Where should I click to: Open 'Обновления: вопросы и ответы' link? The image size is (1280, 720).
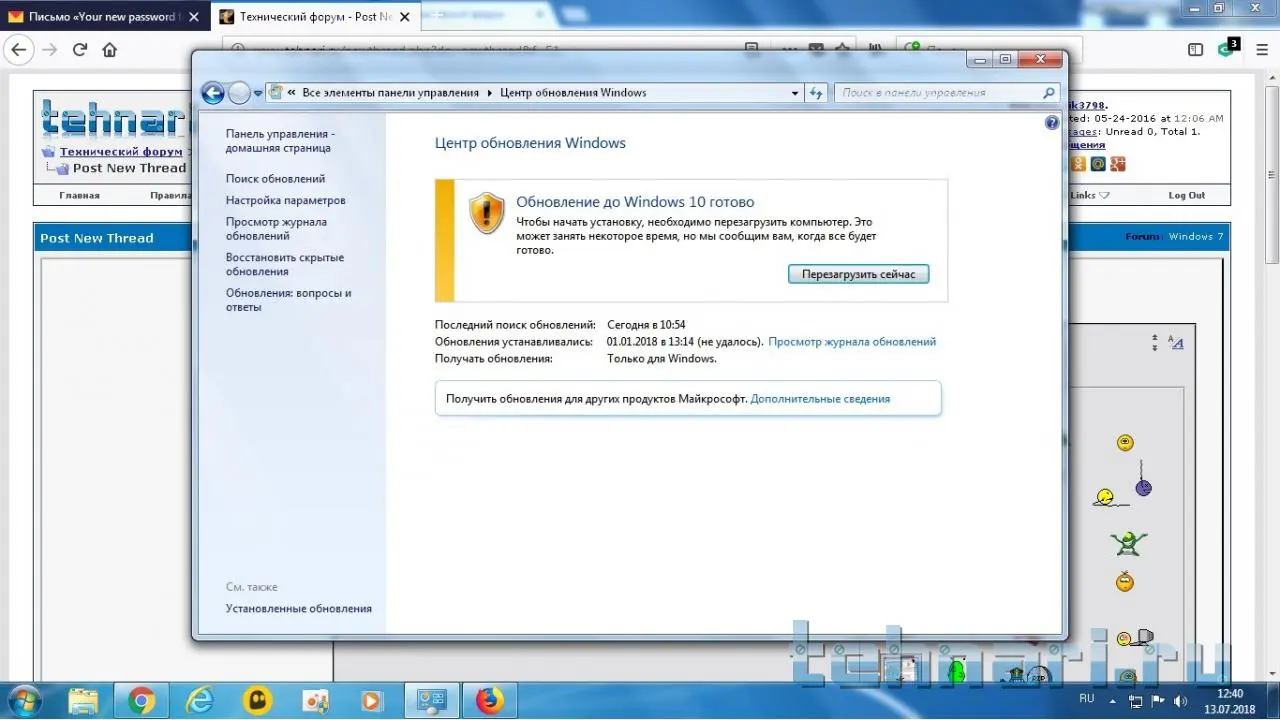pos(288,300)
